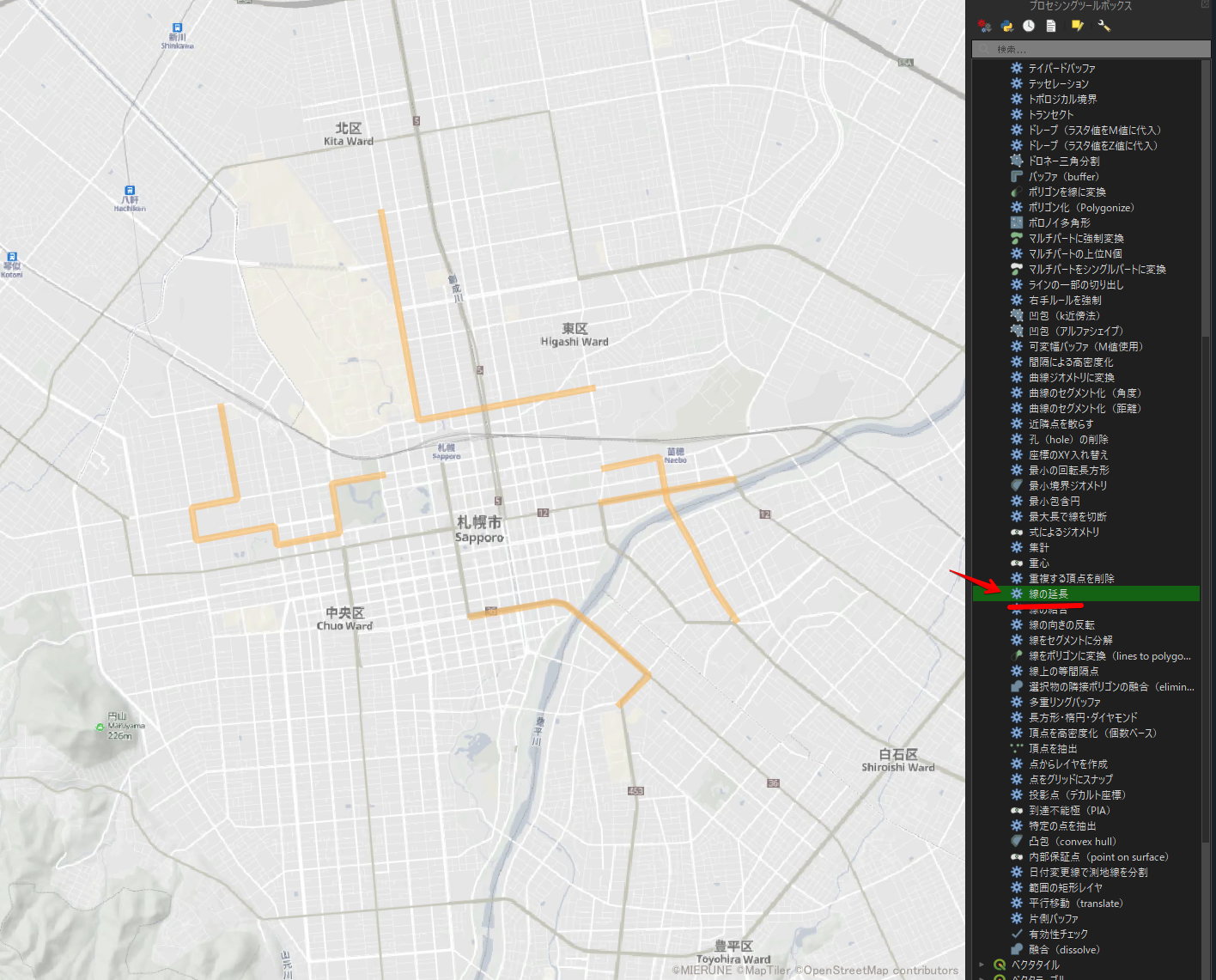This screenshot has width=1216, height=980.
Task: Select ラインの一部の切り出し algorithm
Action: click(1077, 285)
